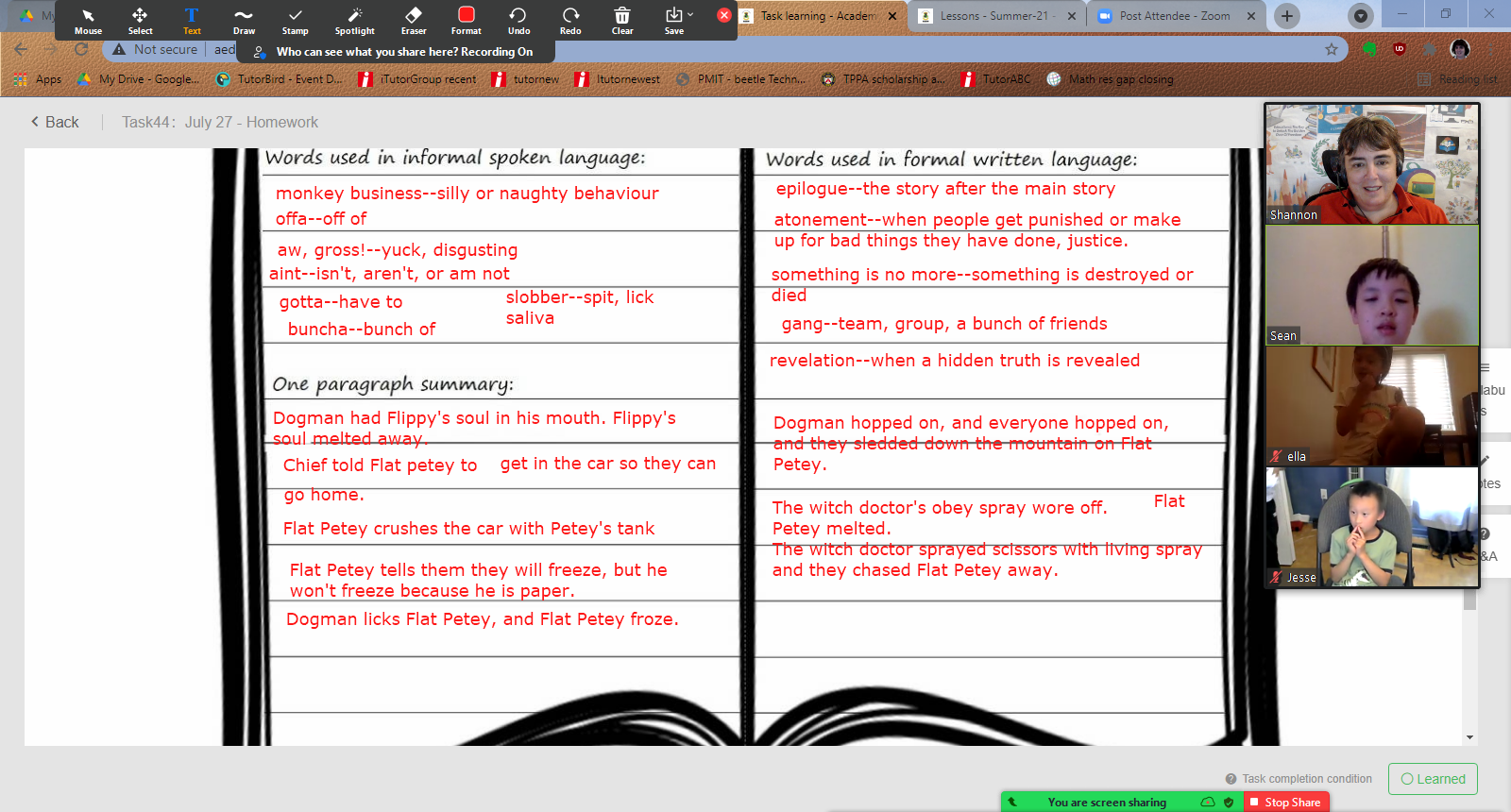
Task: Open Math res gap closing bookmark
Action: pyautogui.click(x=1111, y=79)
